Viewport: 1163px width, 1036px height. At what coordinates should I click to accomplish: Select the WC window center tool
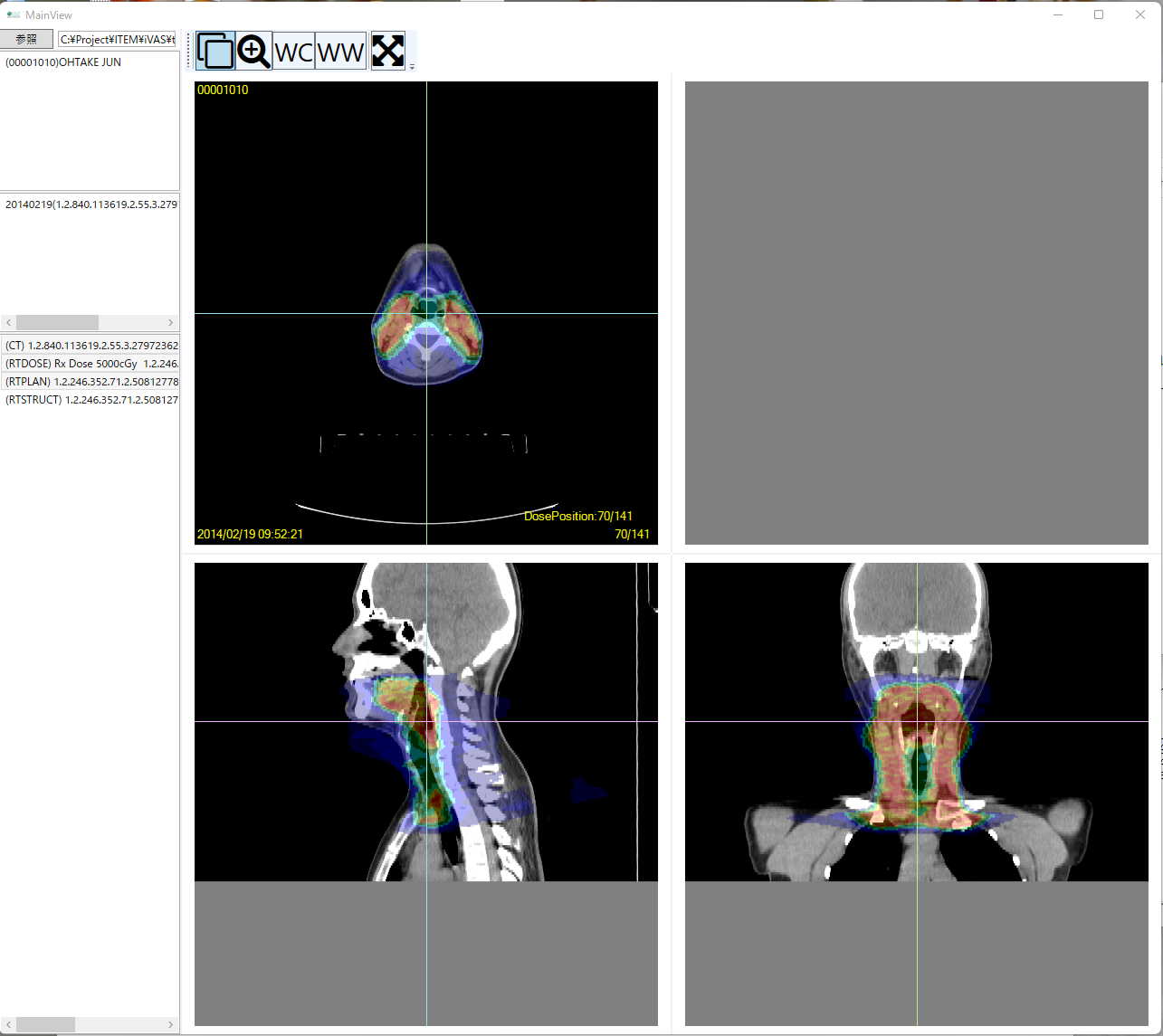pos(294,52)
